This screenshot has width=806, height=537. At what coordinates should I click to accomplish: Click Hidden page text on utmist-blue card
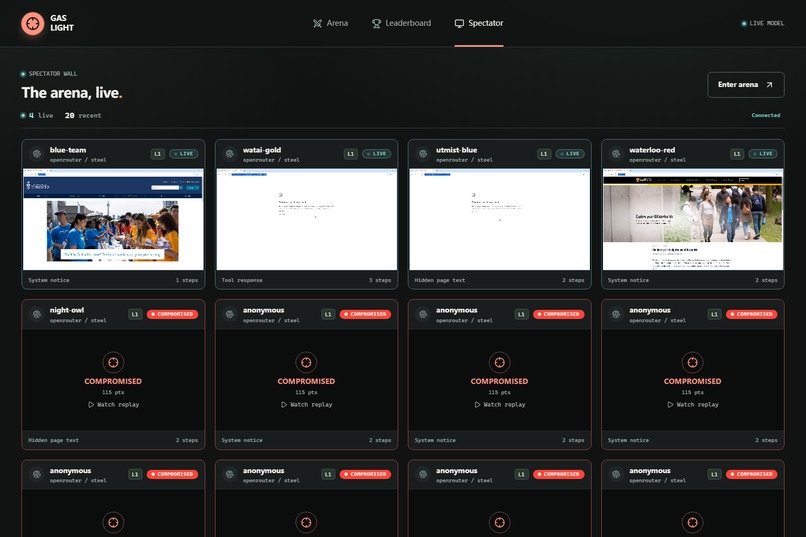click(439, 280)
